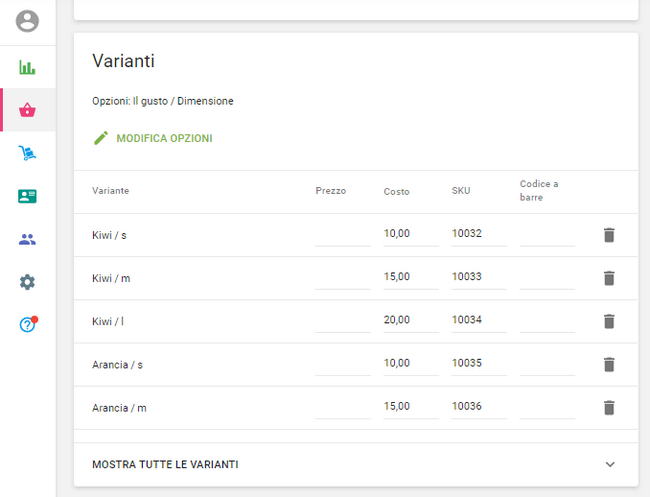Delete the Kiwi / s variant

click(x=609, y=235)
